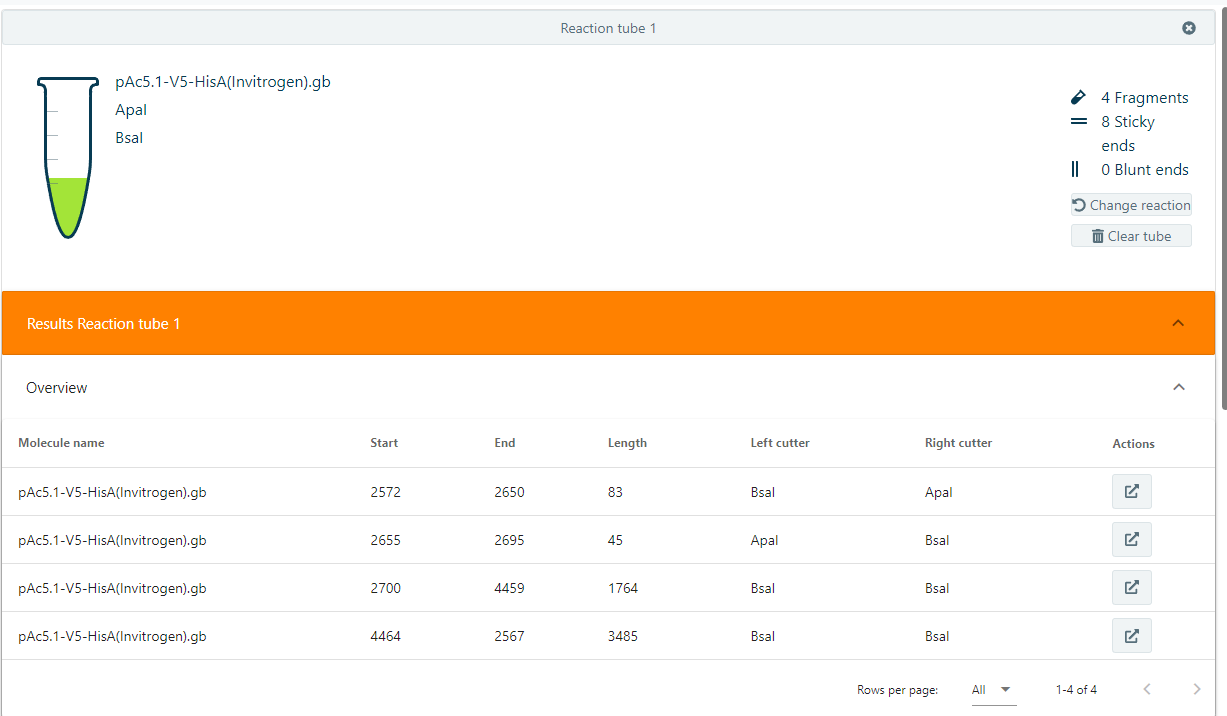Click the Actions column header
This screenshot has width=1227, height=716.
1133,444
